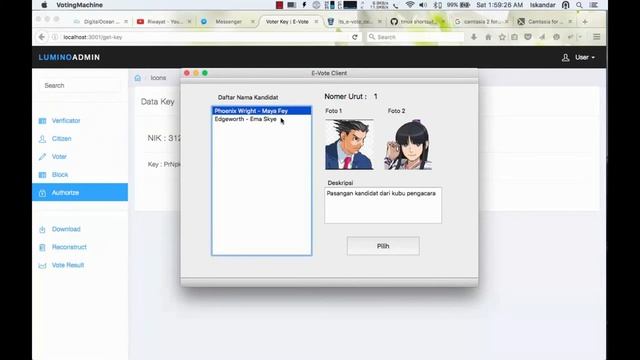Image resolution: width=640 pixels, height=360 pixels.
Task: Click Foto 2 Maya Fey picture
Action: click(x=408, y=144)
